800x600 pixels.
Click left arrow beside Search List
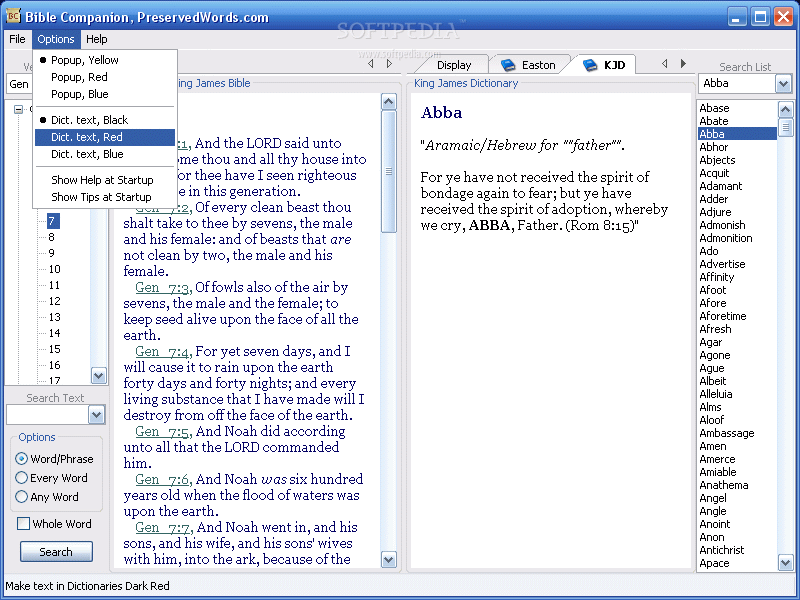664,63
